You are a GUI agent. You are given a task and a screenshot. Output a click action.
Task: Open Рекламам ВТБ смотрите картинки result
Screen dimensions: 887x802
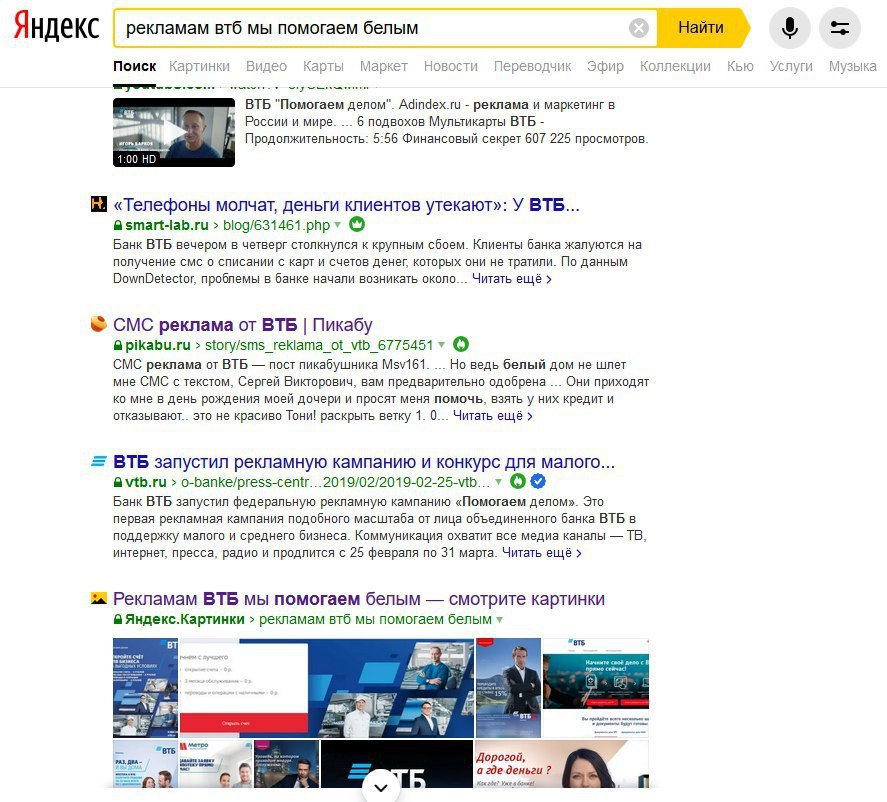pyautogui.click(x=359, y=598)
